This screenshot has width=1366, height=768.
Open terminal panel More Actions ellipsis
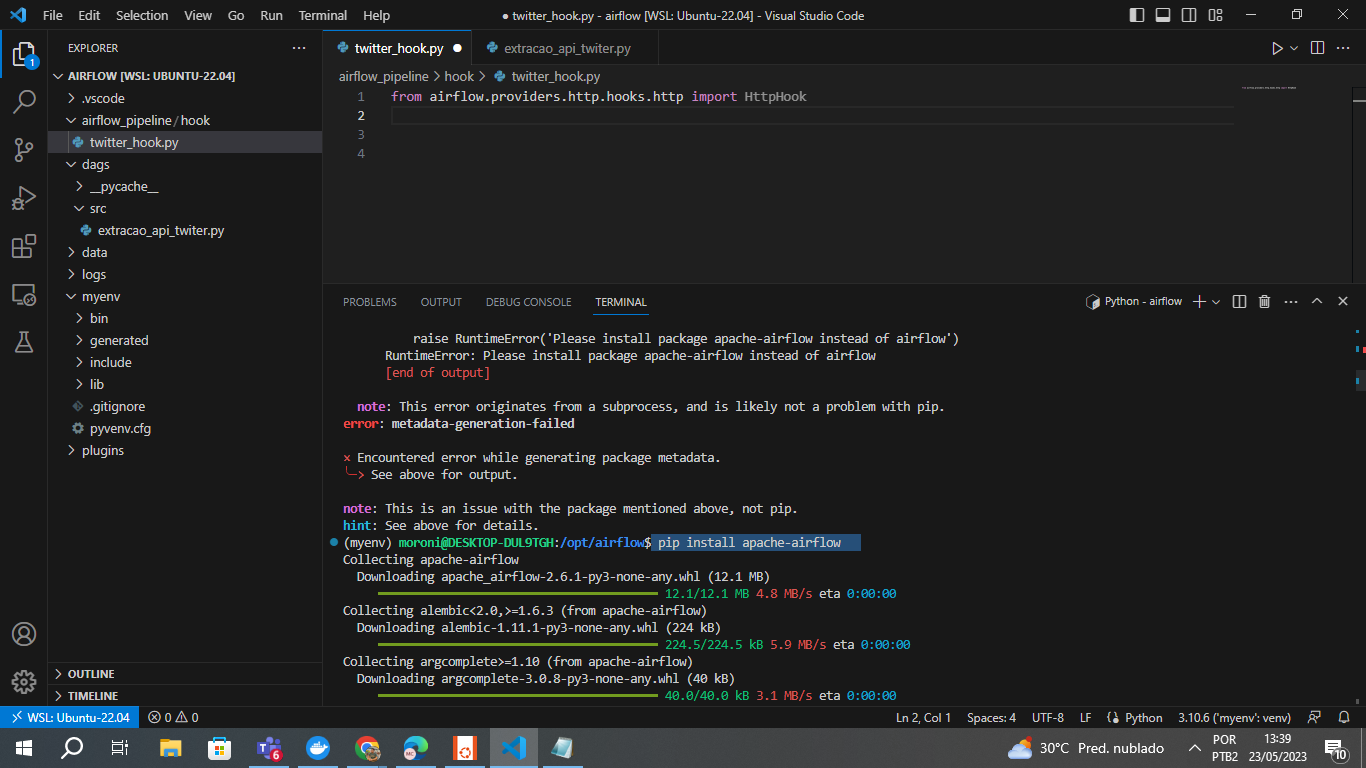pyautogui.click(x=1291, y=301)
